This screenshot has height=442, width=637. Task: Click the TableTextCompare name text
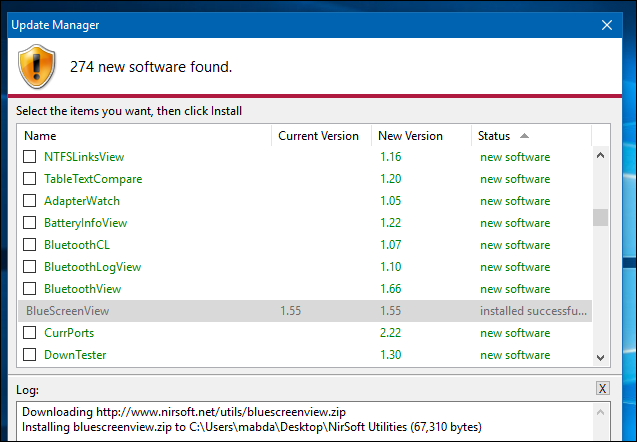(x=93, y=179)
